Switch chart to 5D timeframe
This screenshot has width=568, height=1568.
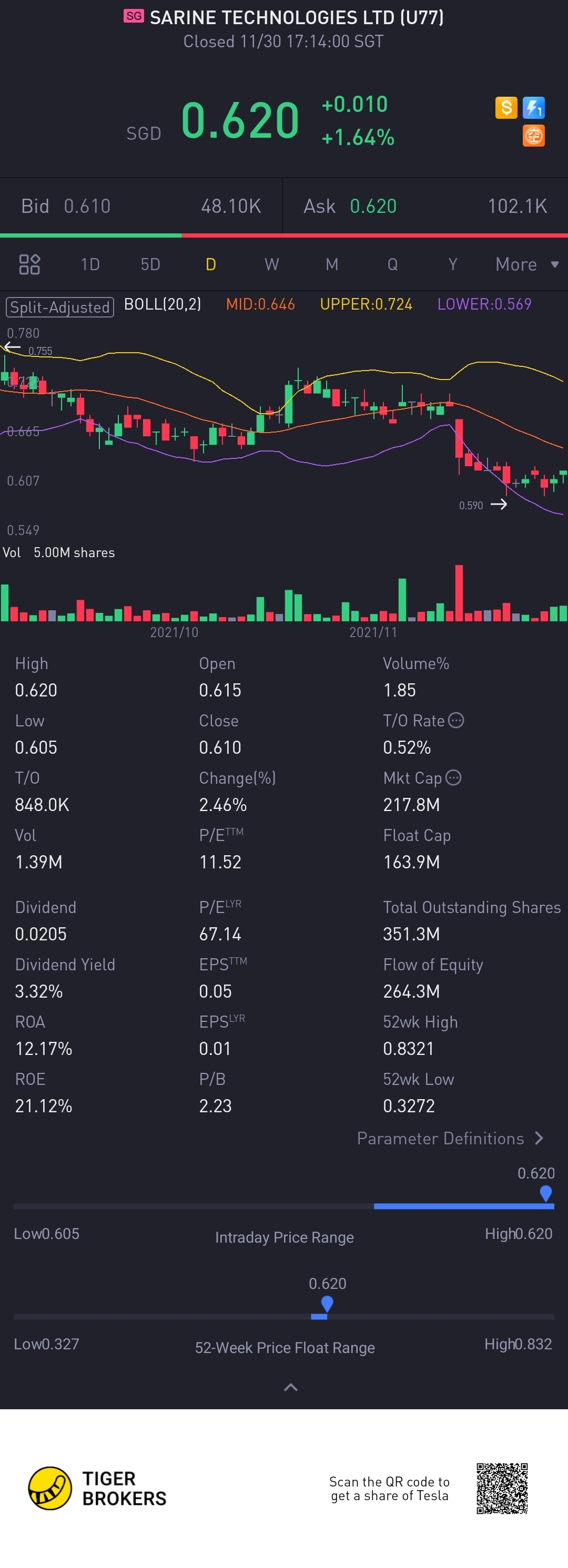coord(150,264)
